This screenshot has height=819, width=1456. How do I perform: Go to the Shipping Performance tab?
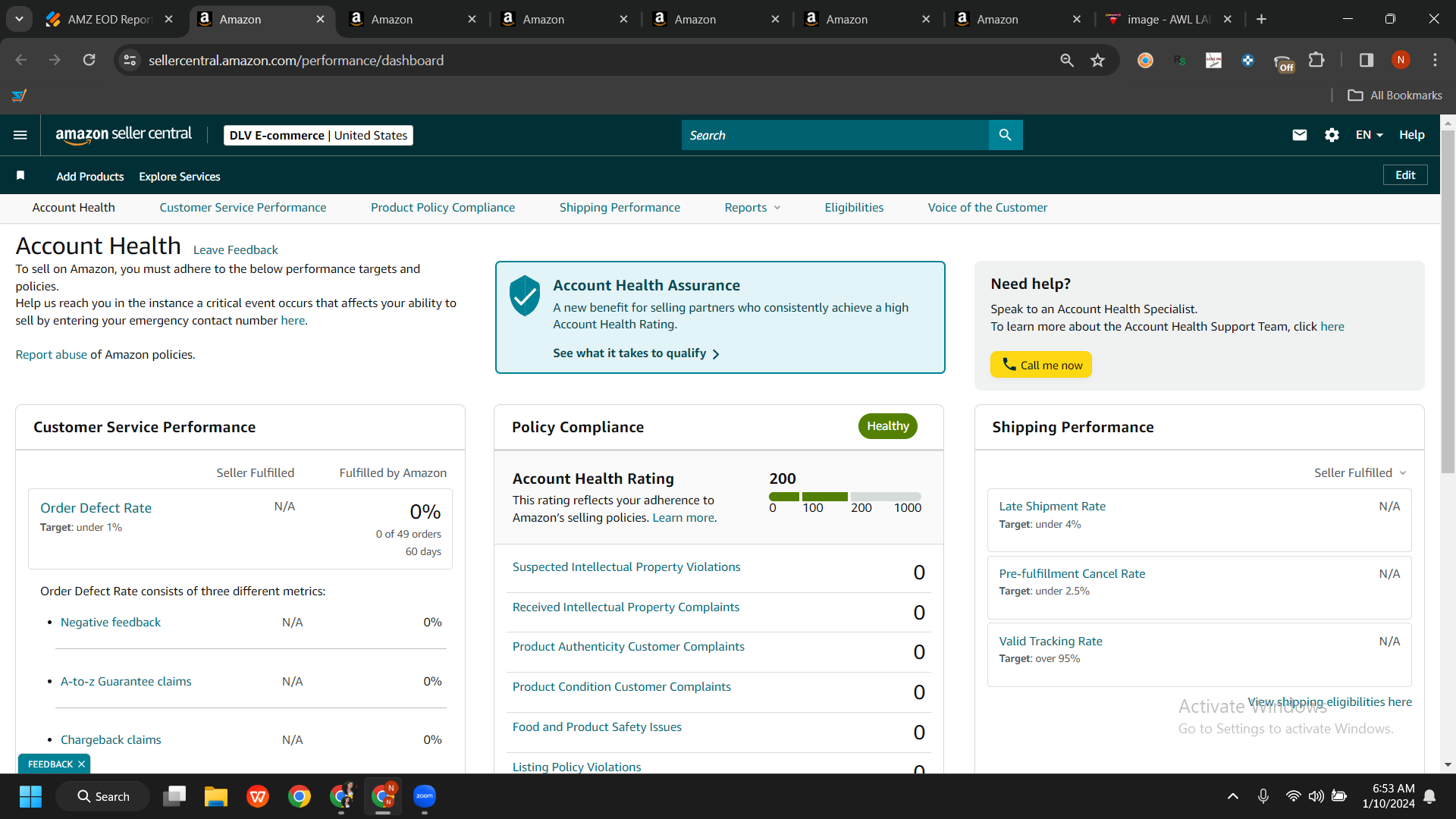[620, 208]
